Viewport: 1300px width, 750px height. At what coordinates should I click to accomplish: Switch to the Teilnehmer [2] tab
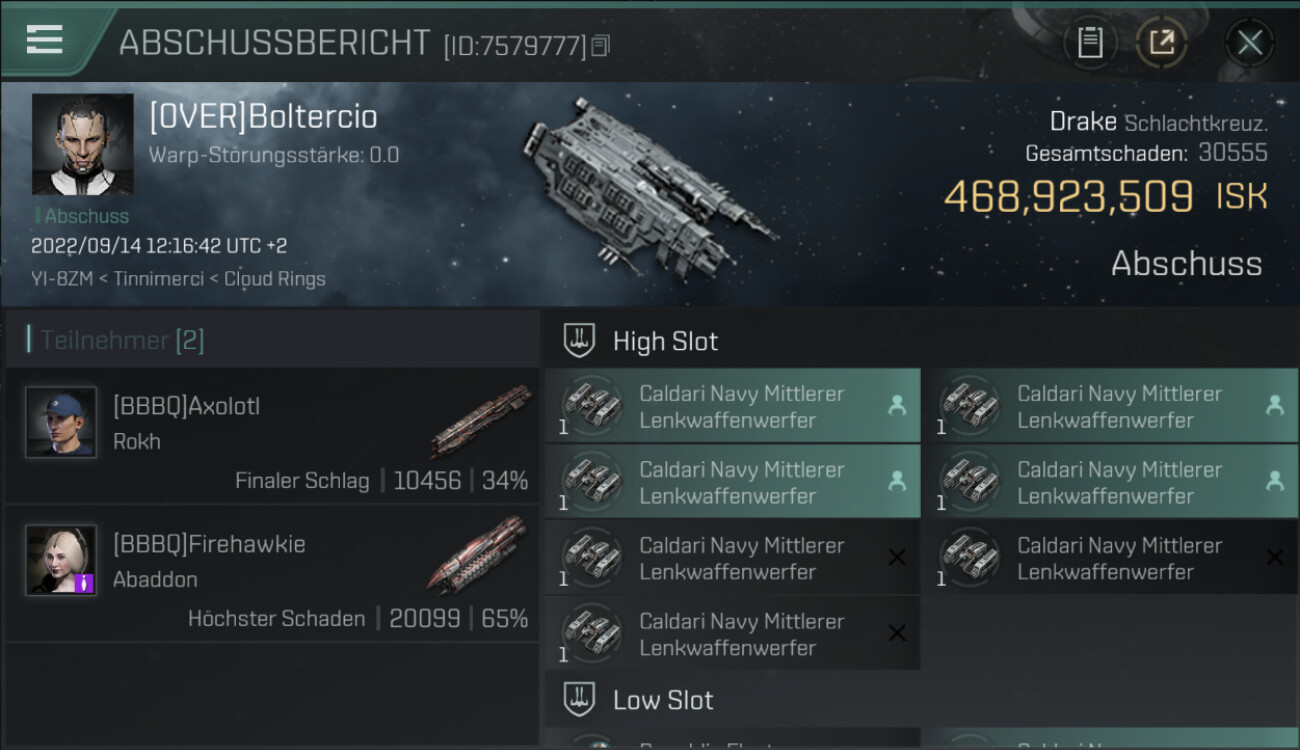[122, 340]
